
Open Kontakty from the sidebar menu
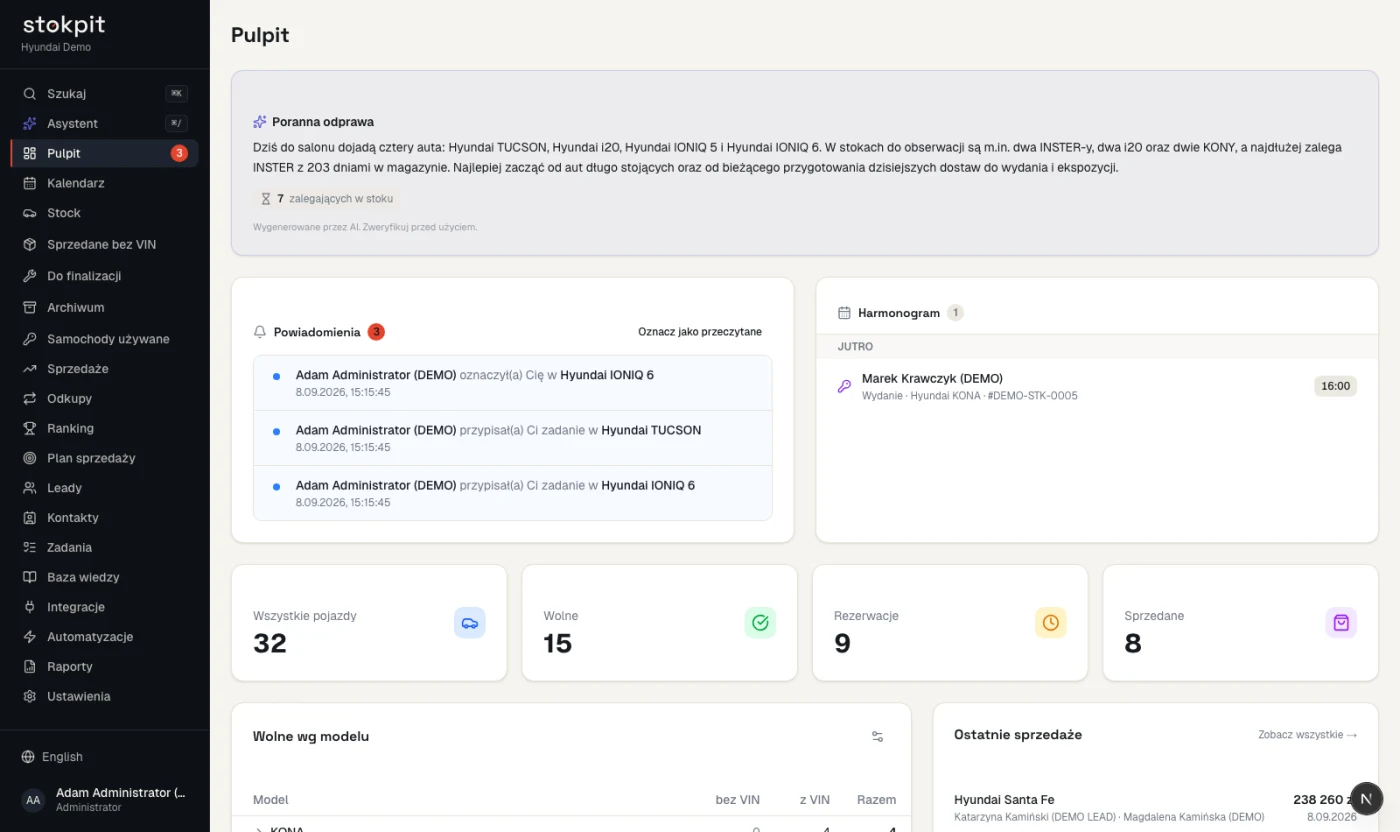pos(104,518)
